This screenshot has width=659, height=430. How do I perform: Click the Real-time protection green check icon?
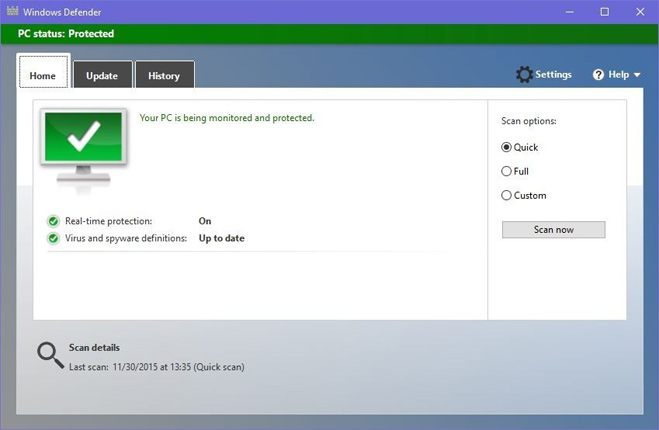[x=53, y=221]
